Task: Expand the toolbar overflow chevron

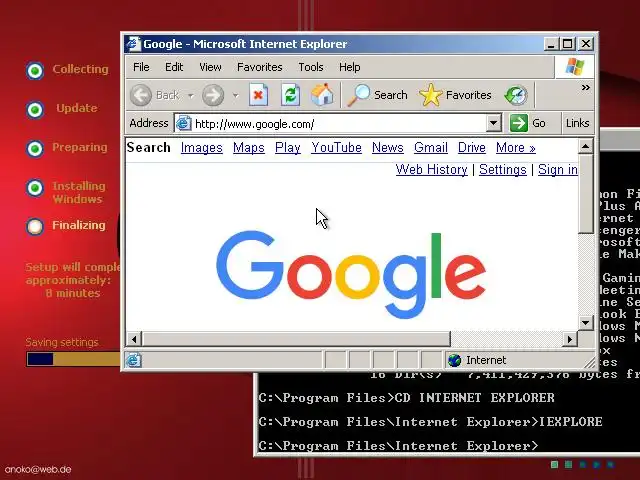Action: click(586, 87)
